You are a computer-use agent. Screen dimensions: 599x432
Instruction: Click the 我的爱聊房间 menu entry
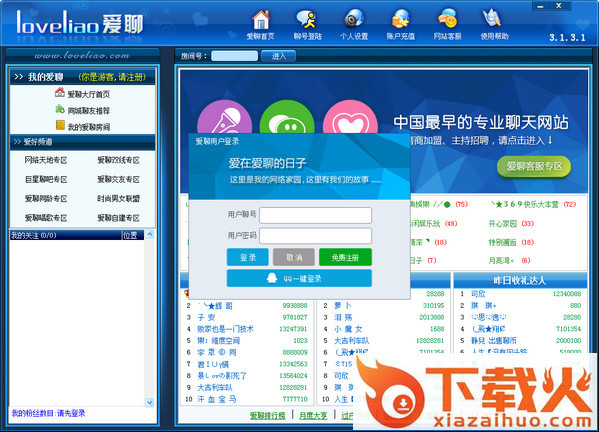[89, 127]
